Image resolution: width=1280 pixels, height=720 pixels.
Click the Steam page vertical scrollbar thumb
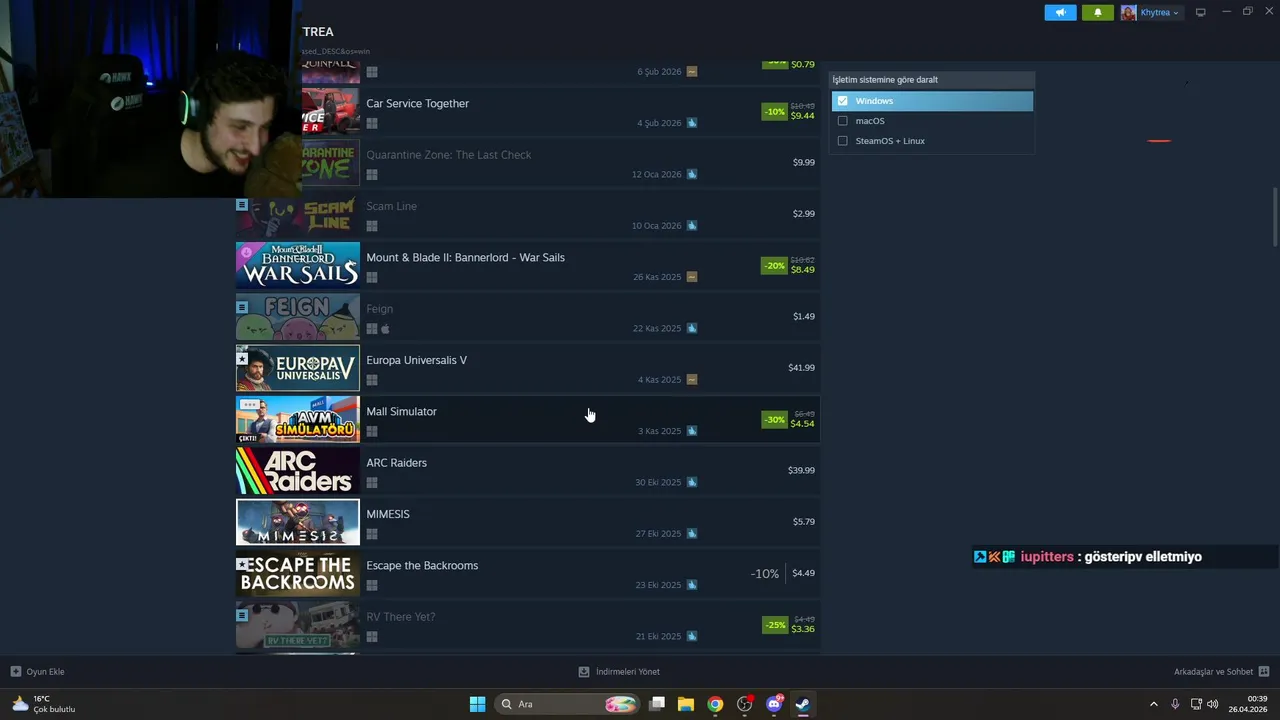1274,217
